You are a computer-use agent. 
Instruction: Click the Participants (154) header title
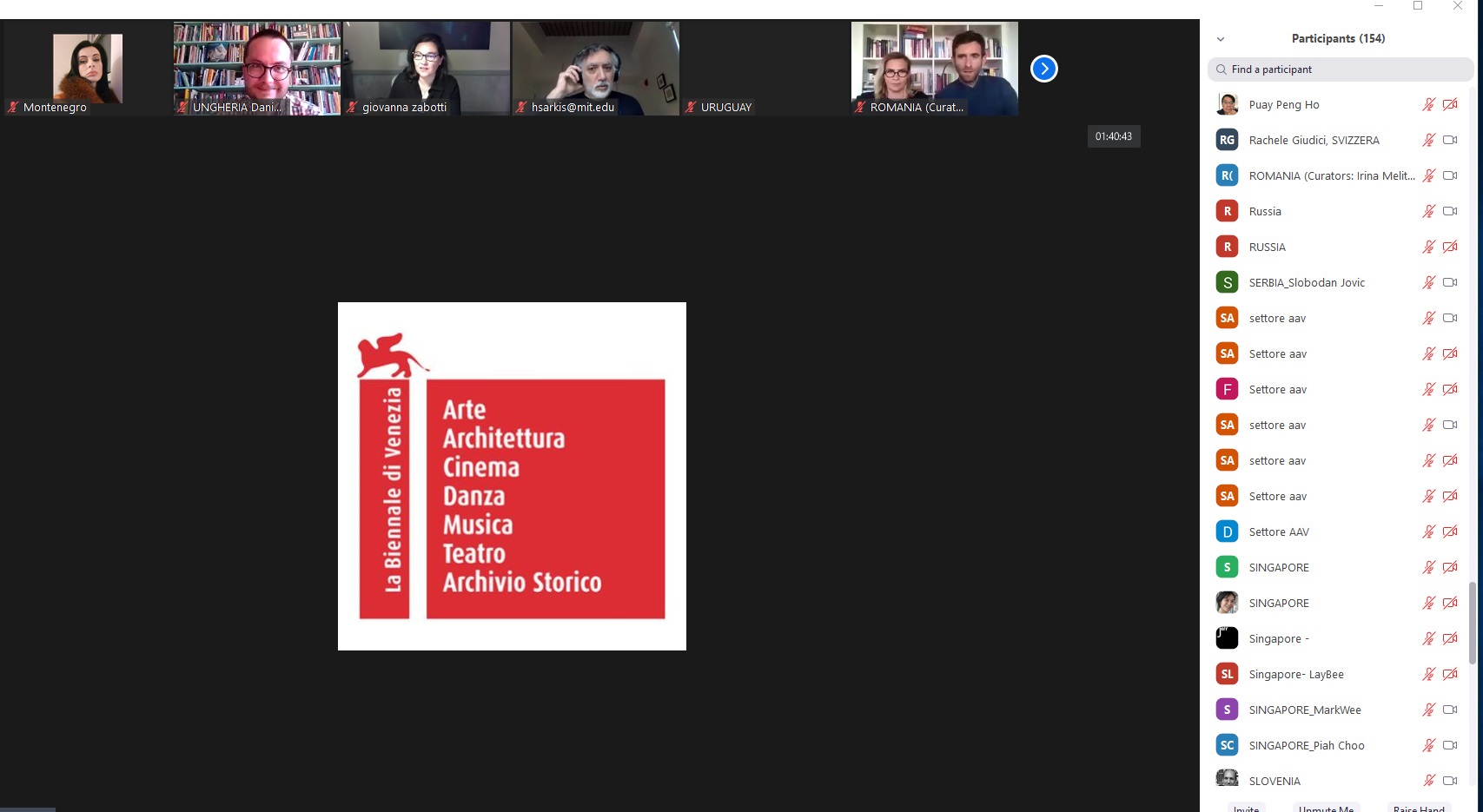click(1338, 38)
